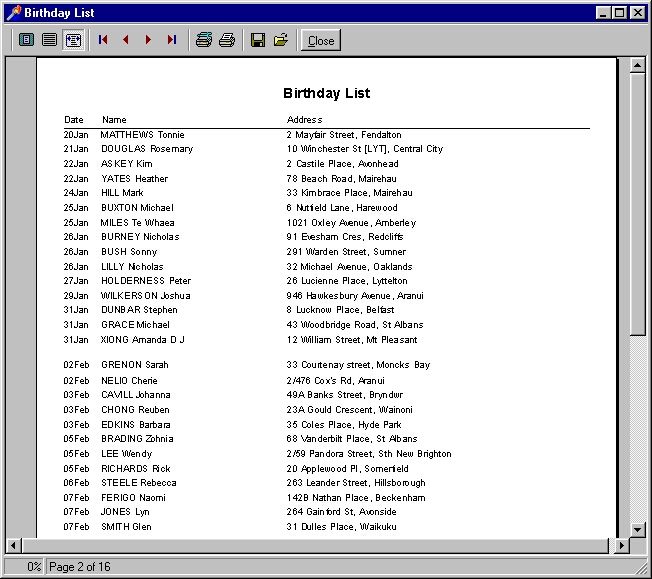
Task: Click the vertical scrollbar down arrow
Action: (637, 530)
